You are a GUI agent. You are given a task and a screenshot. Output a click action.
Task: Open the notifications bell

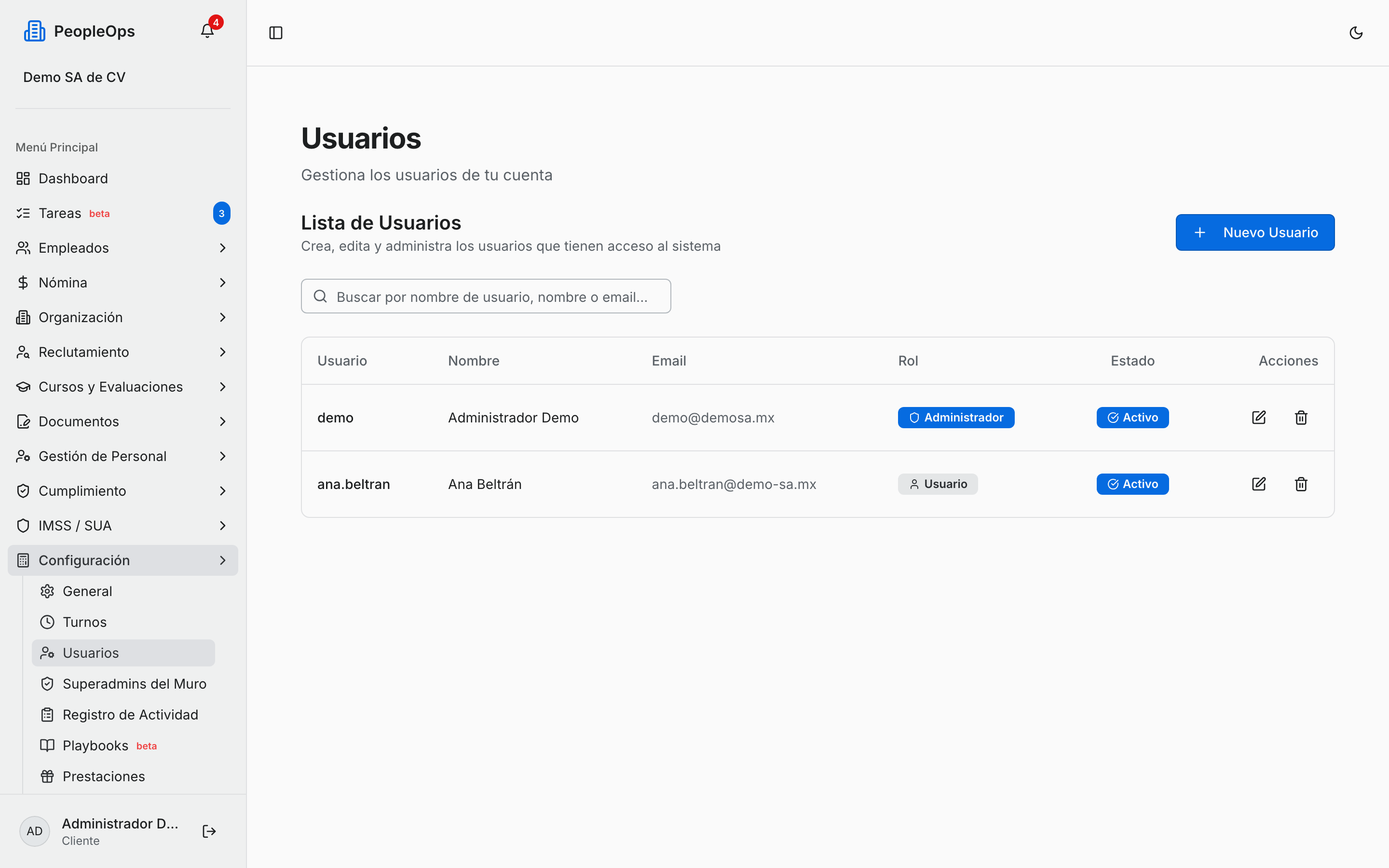[207, 31]
